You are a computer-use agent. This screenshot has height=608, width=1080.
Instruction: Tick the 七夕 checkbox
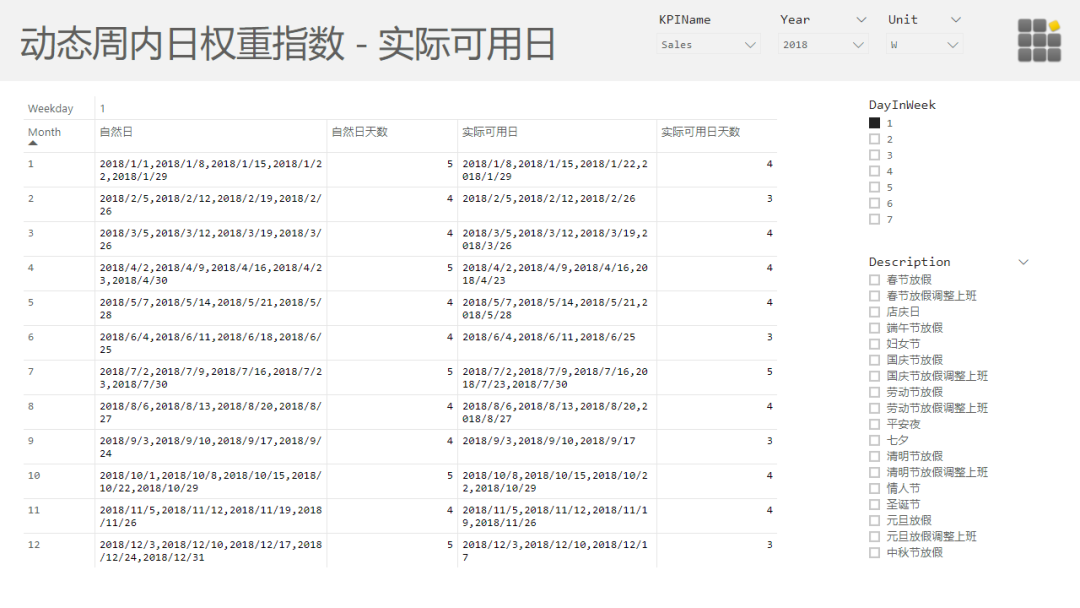click(875, 440)
